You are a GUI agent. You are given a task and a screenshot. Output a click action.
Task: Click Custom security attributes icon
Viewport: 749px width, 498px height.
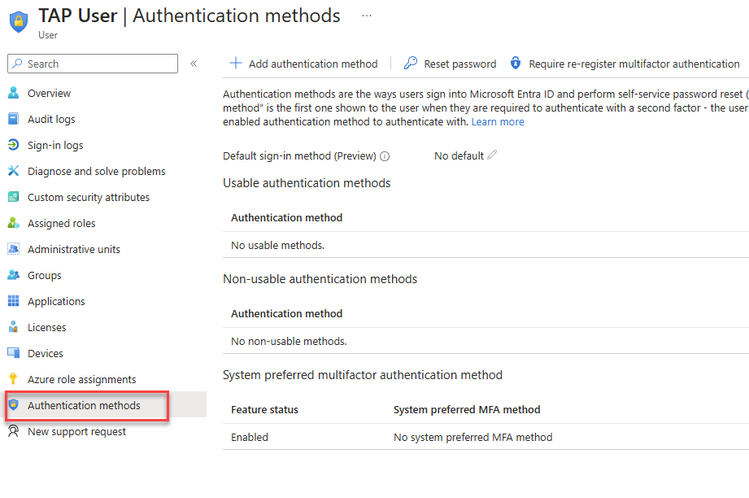click(x=14, y=197)
